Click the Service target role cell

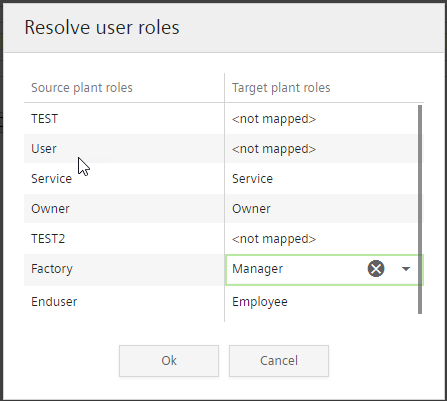coord(321,179)
